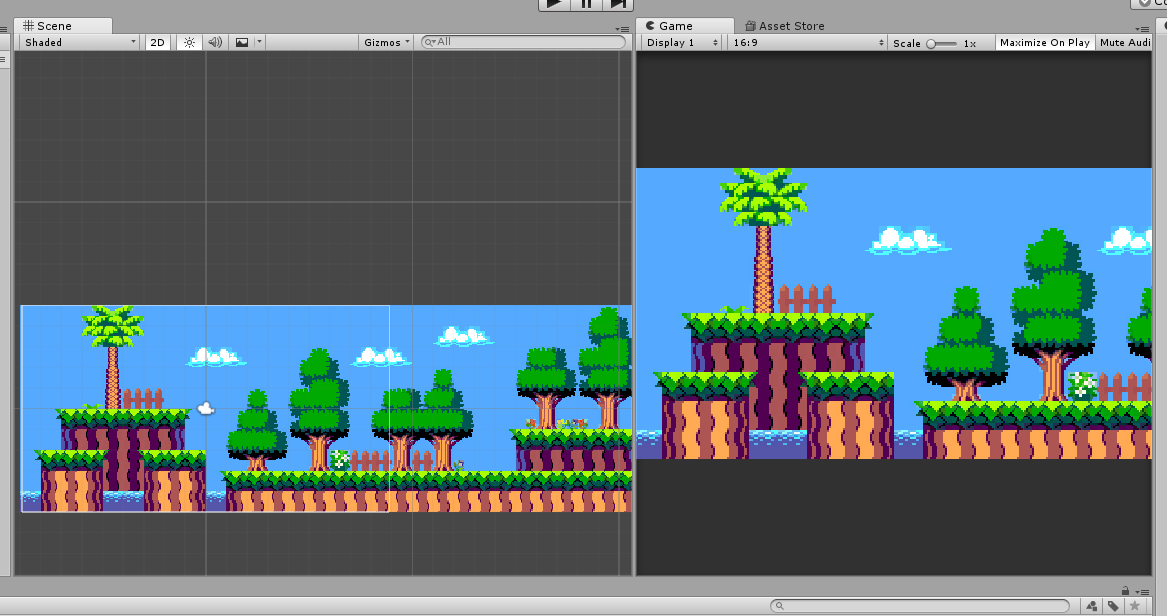The height and width of the screenshot is (616, 1167).
Task: Toggle the 2D scene view mode
Action: [157, 42]
